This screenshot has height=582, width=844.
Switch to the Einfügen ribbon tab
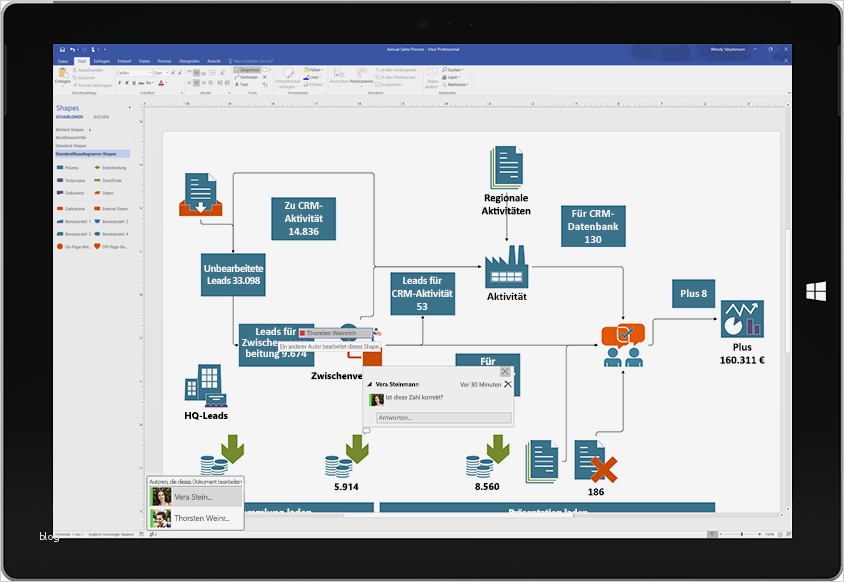pyautogui.click(x=100, y=60)
